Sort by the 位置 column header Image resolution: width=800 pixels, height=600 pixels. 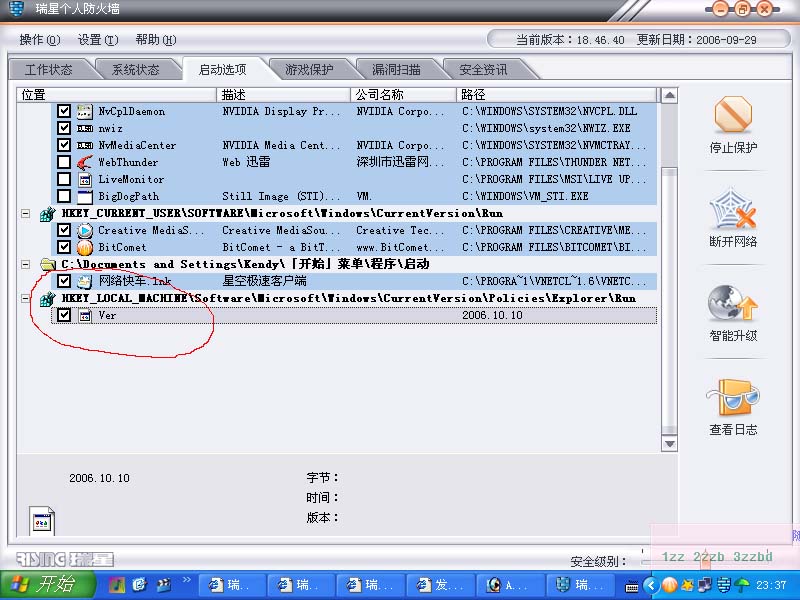[117, 95]
